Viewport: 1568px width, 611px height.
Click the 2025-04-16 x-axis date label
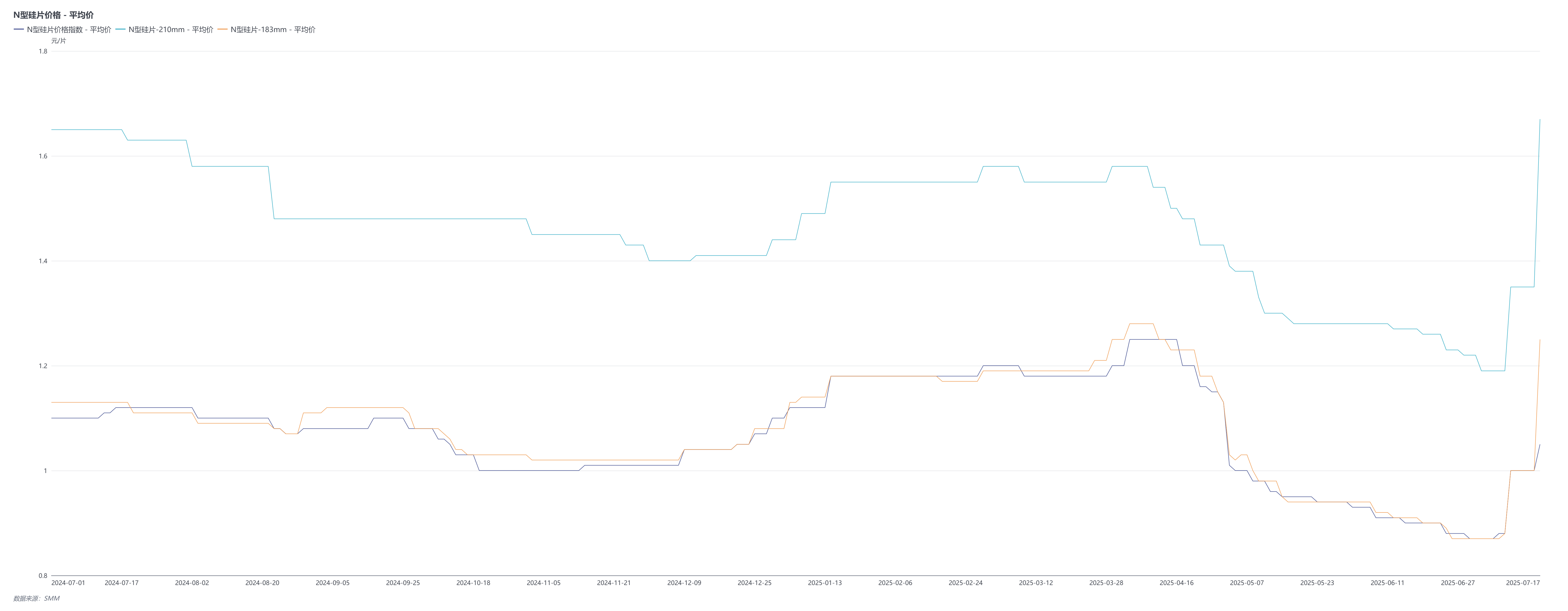click(1177, 583)
